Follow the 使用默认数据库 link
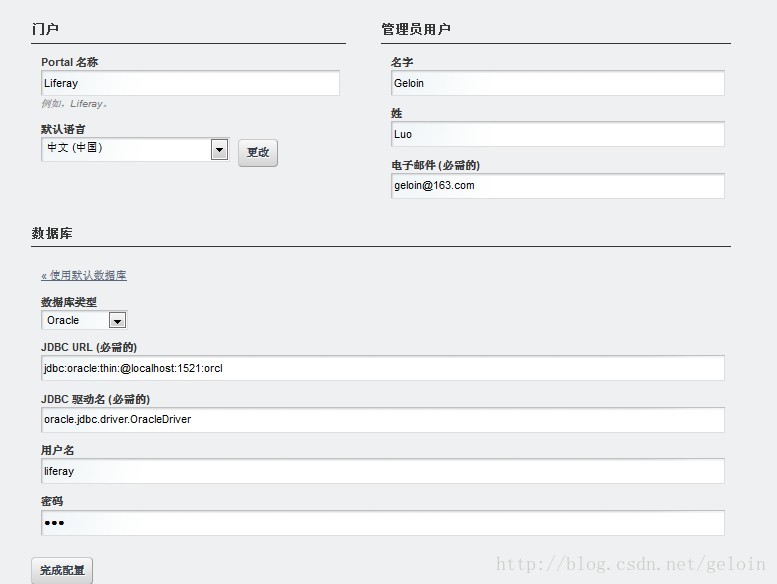The height and width of the screenshot is (584, 777). coord(84,275)
